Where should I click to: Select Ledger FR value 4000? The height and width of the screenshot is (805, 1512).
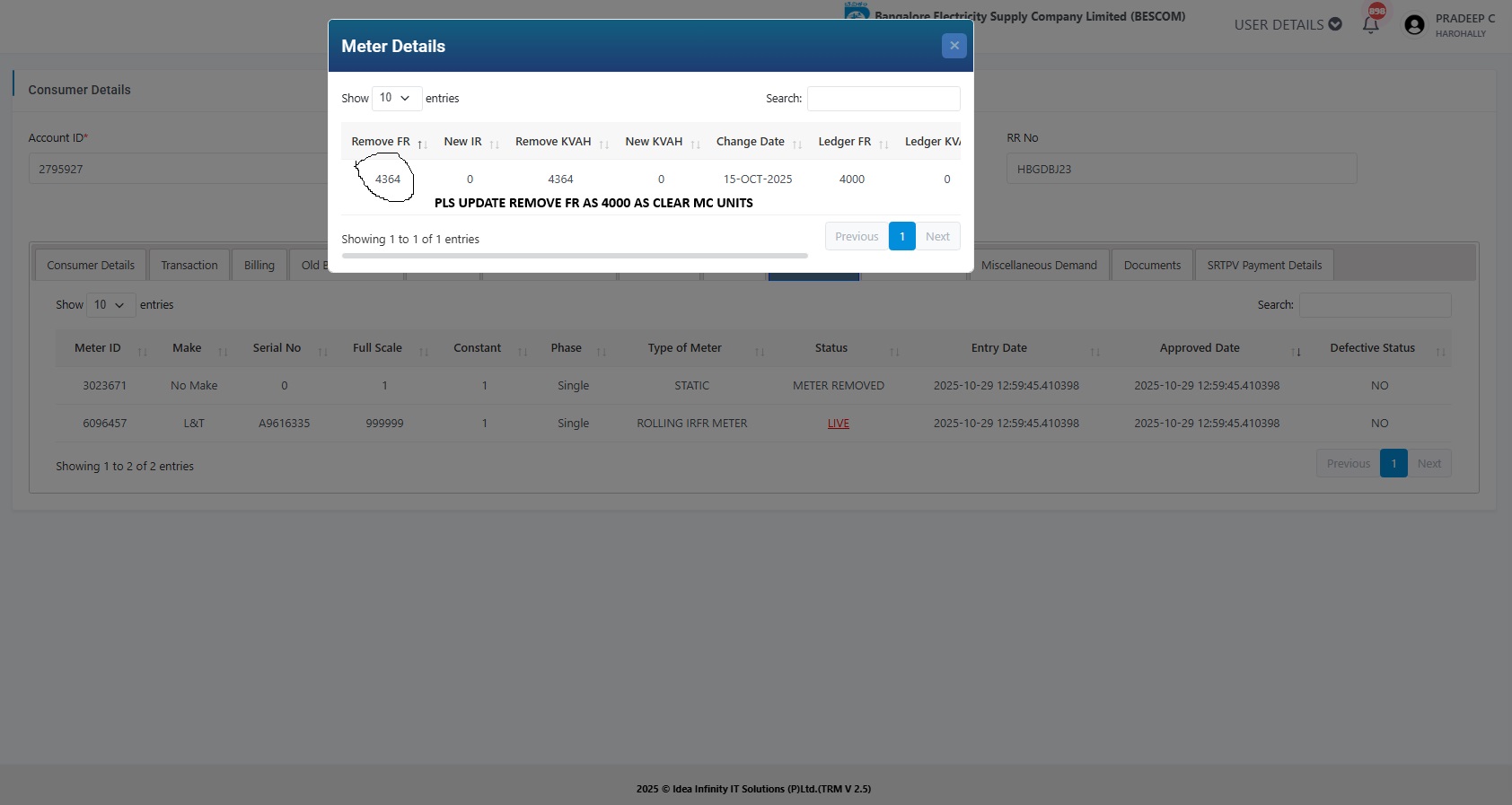click(x=852, y=179)
